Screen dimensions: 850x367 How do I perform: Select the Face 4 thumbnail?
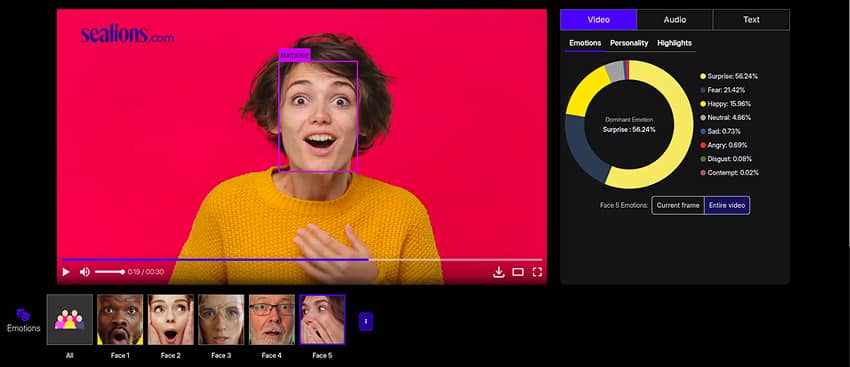coord(272,319)
